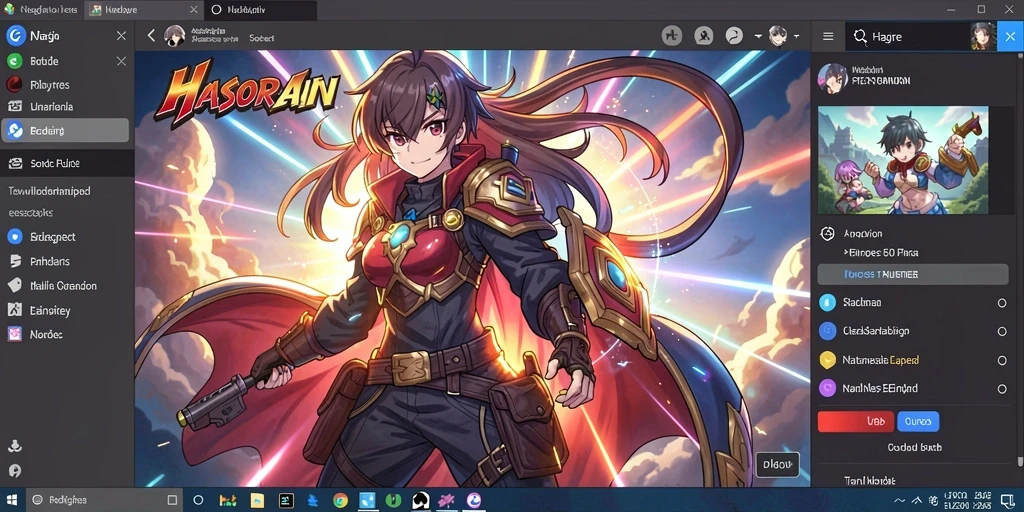The image size is (1024, 512).
Task: Open the hamburger menu icon beside the search box
Action: 828,37
